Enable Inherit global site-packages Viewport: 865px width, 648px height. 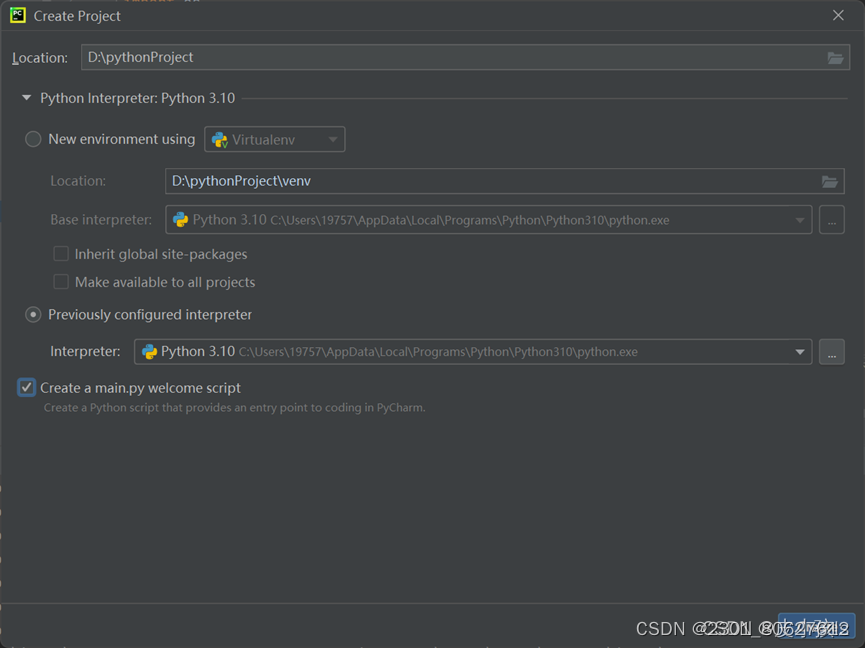click(60, 254)
